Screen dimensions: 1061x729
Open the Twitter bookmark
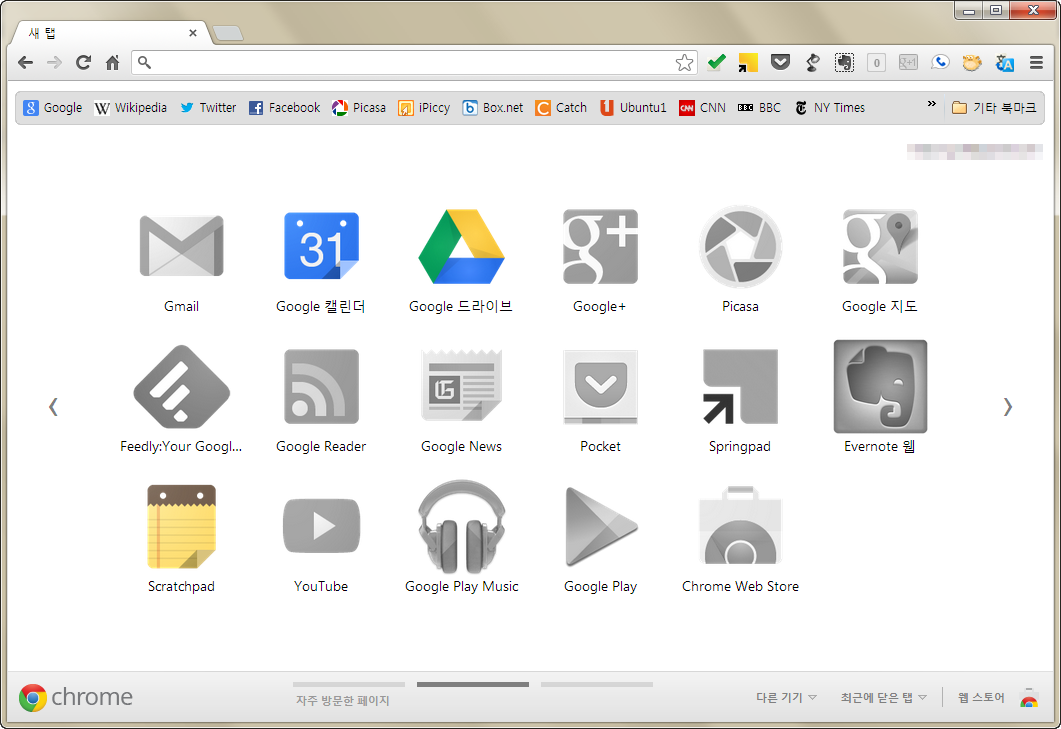coord(208,108)
